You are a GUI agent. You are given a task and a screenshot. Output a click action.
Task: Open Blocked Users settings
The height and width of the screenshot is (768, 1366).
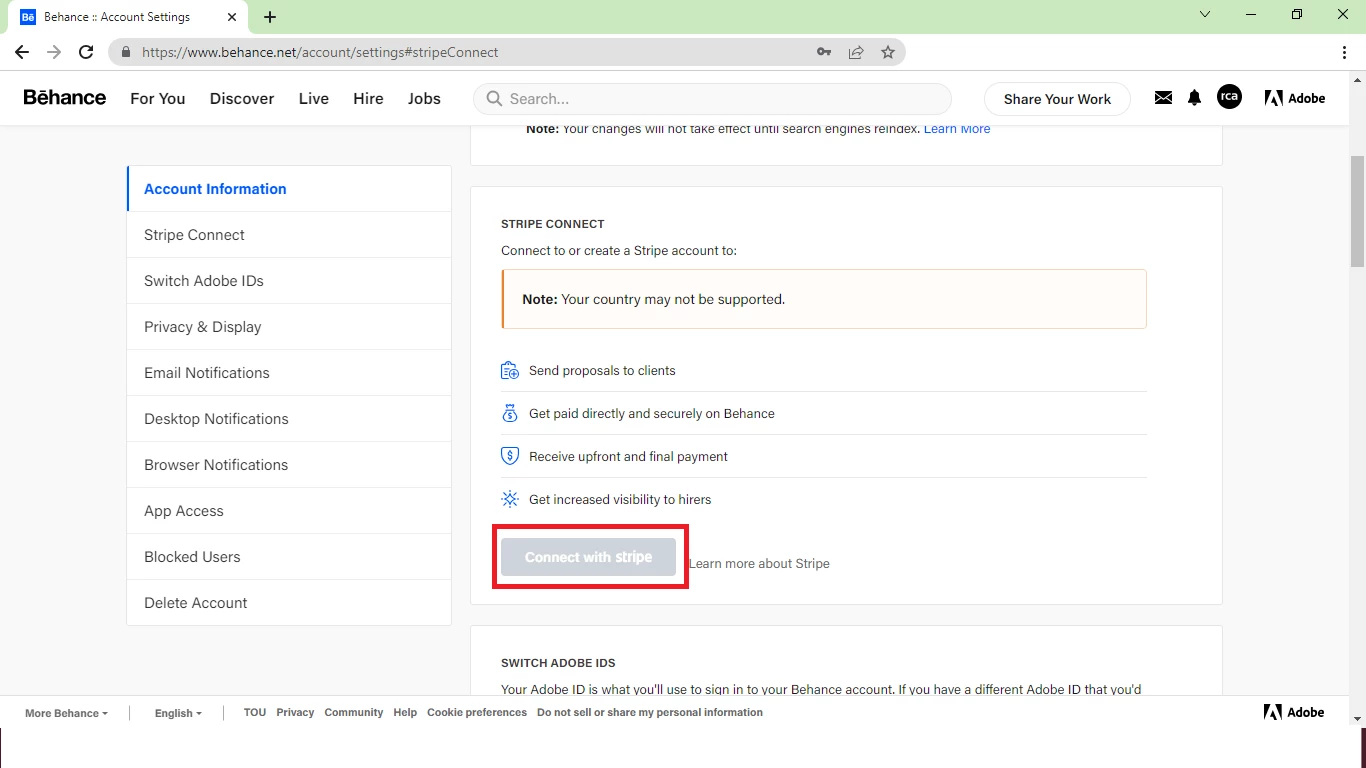289,557
